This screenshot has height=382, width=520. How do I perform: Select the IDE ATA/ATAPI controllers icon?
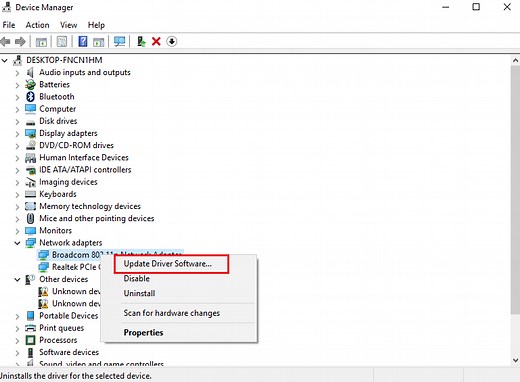[x=30, y=170]
